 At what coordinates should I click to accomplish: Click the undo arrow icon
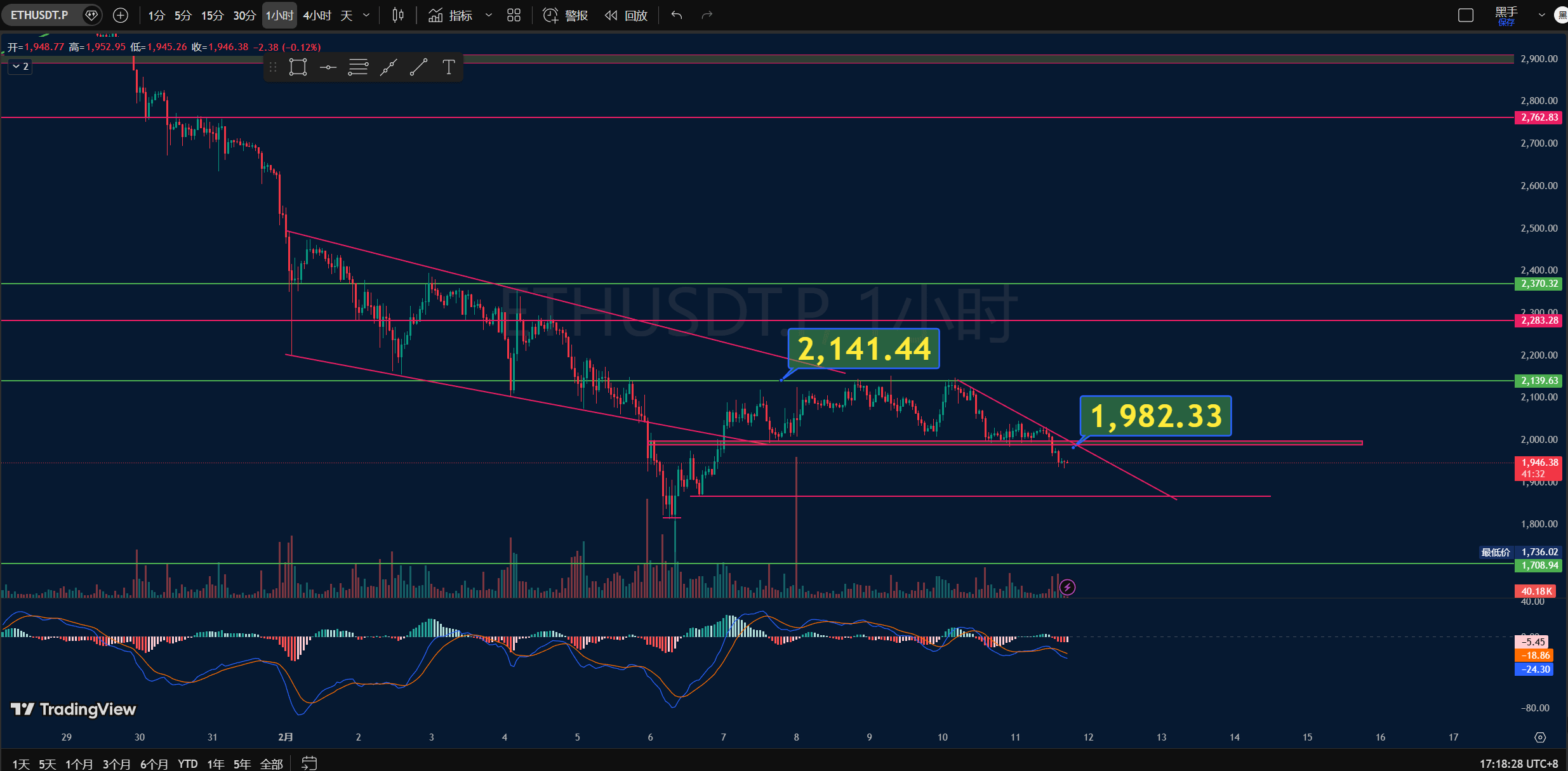(677, 15)
